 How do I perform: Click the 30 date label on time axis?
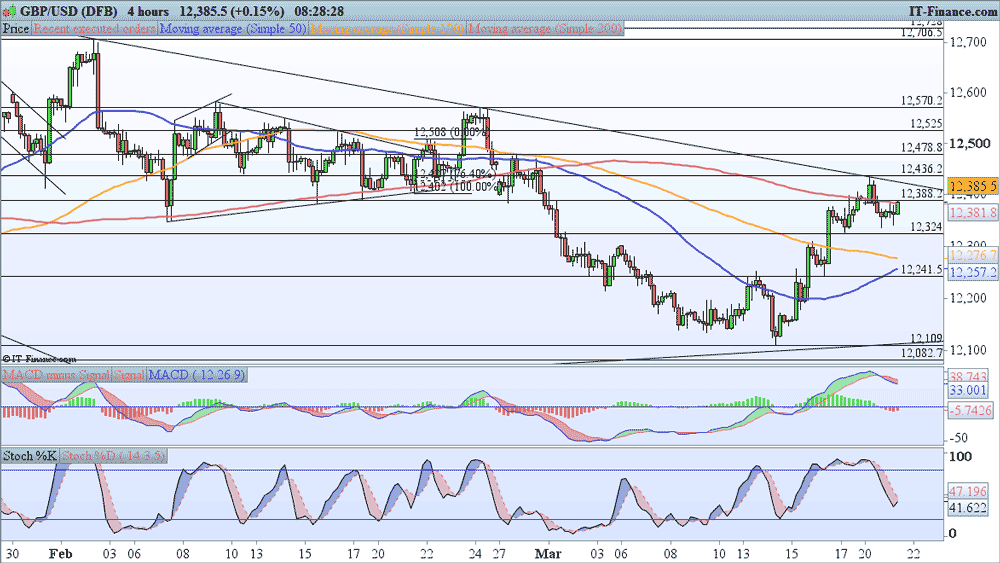click(11, 553)
